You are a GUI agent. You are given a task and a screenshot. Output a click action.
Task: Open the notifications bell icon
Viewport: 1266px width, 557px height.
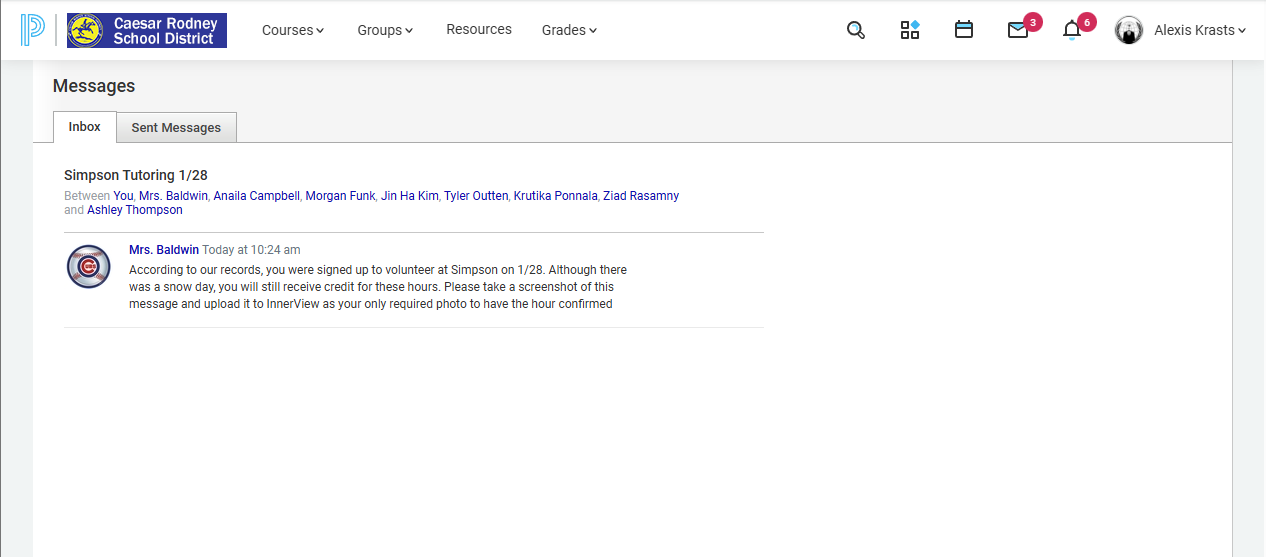pyautogui.click(x=1072, y=30)
